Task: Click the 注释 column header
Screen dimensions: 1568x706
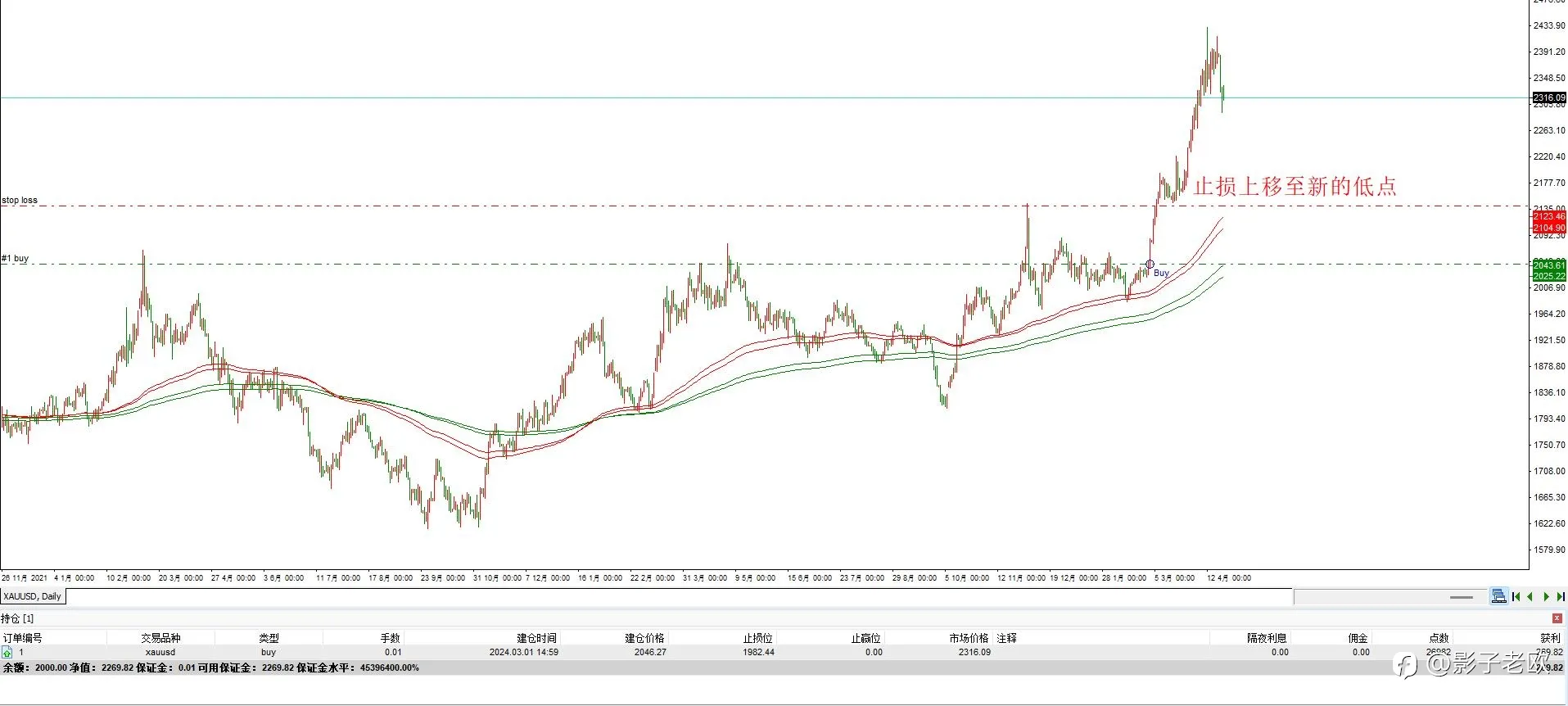Action: (1006, 638)
